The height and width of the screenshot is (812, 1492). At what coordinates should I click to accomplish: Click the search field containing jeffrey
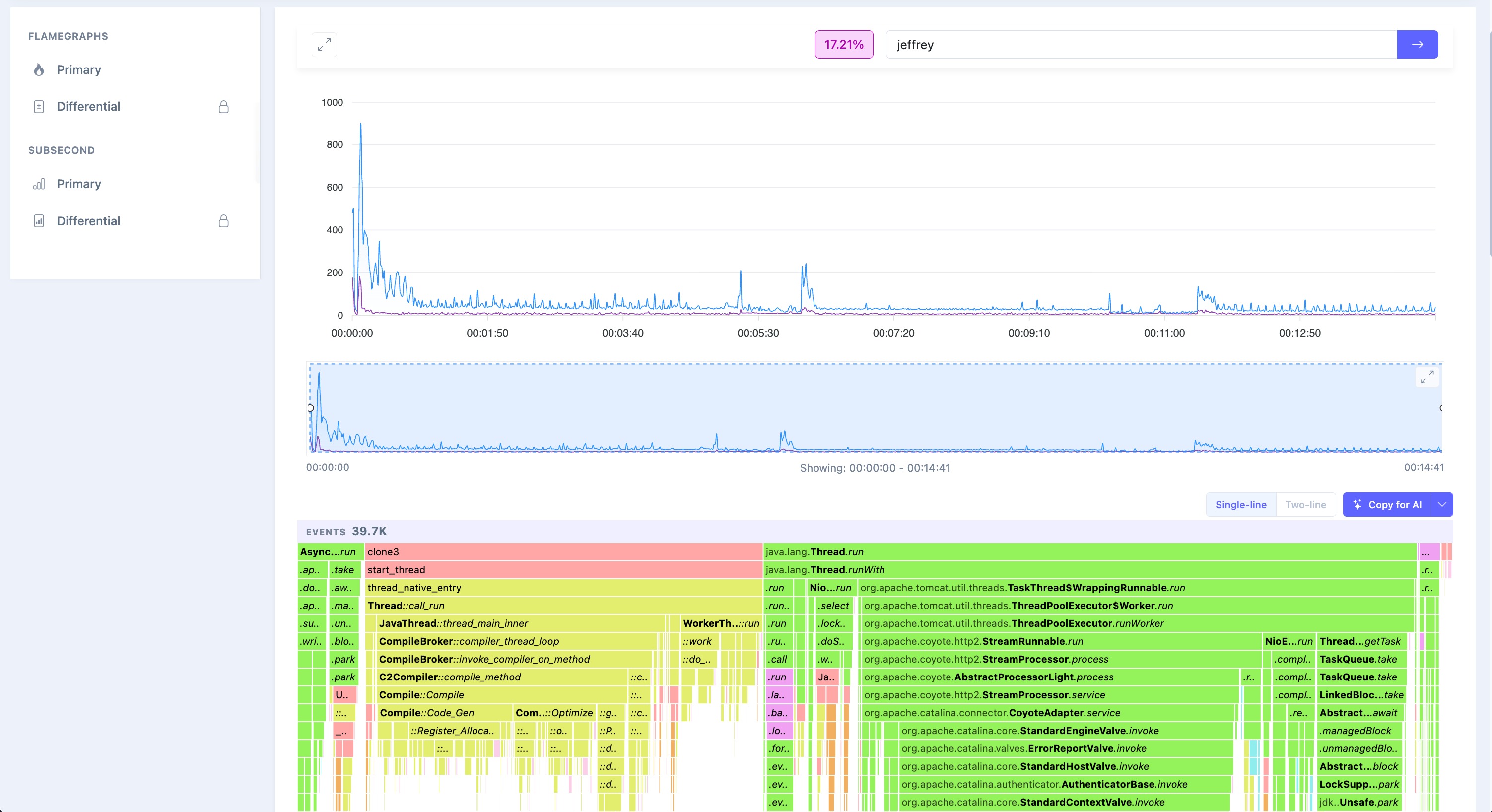coord(1141,45)
